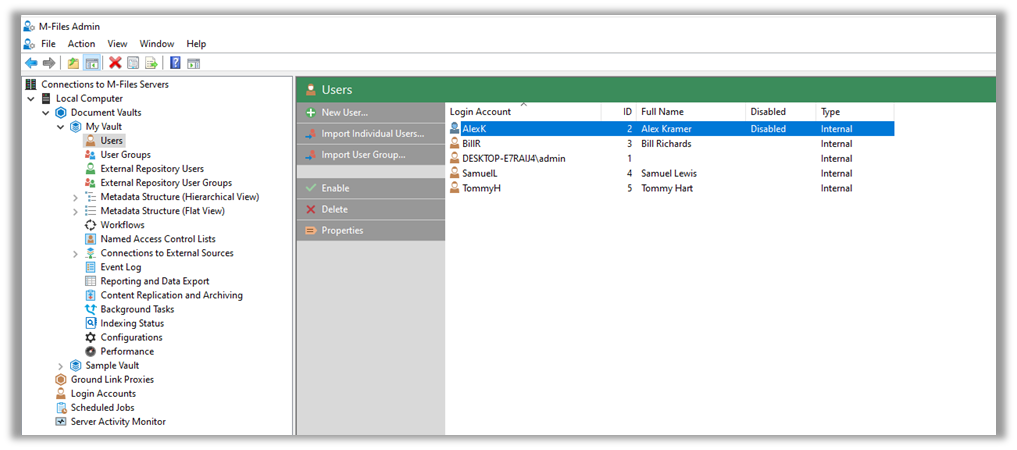Collapse the Local Computer node
The width and height of the screenshot is (1017, 450).
pos(31,99)
